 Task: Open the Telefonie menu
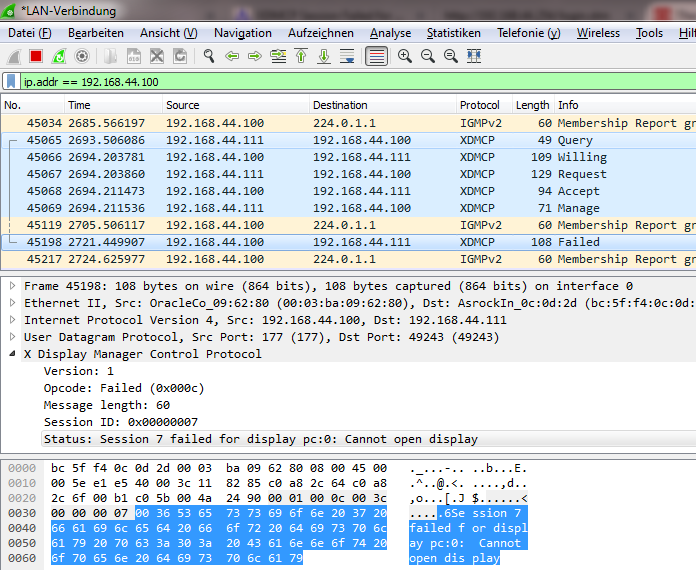coord(529,33)
